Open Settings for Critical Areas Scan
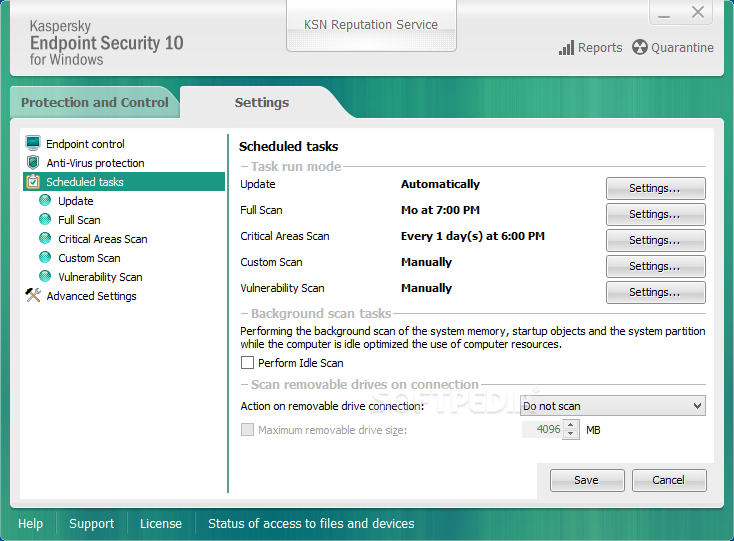The height and width of the screenshot is (541, 734). click(x=655, y=240)
